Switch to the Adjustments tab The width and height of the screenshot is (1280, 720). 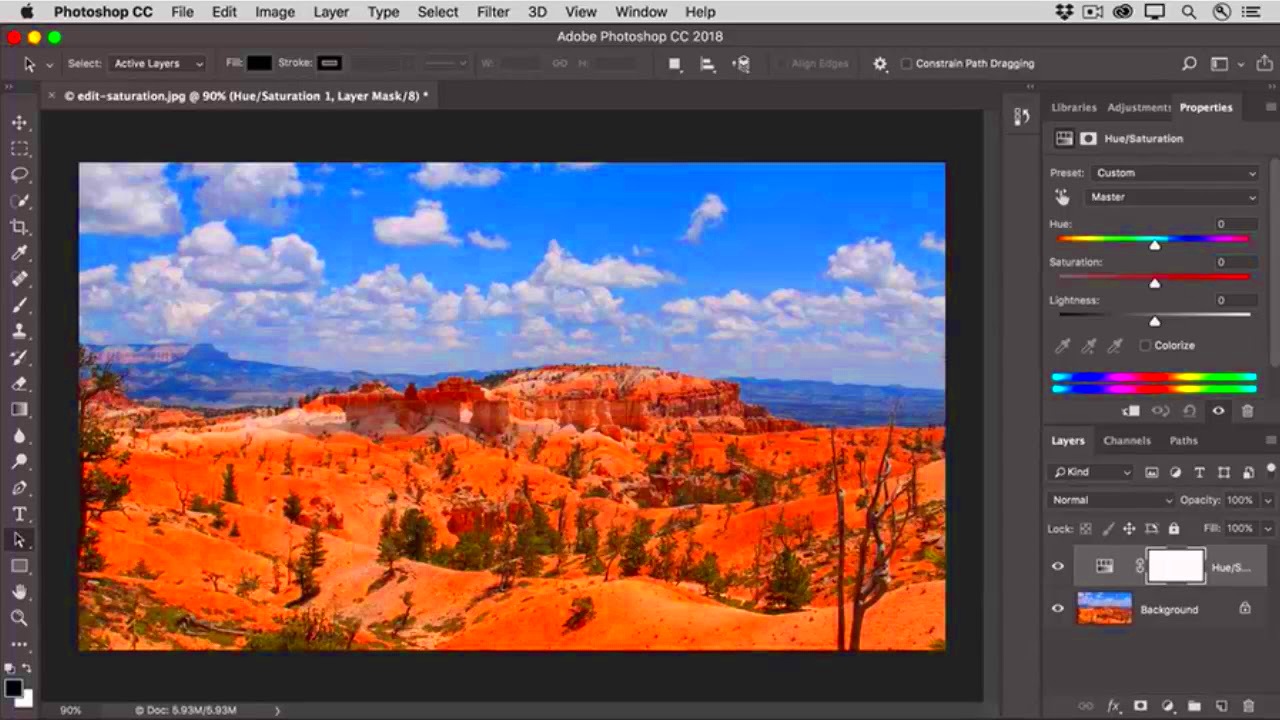pos(1139,107)
